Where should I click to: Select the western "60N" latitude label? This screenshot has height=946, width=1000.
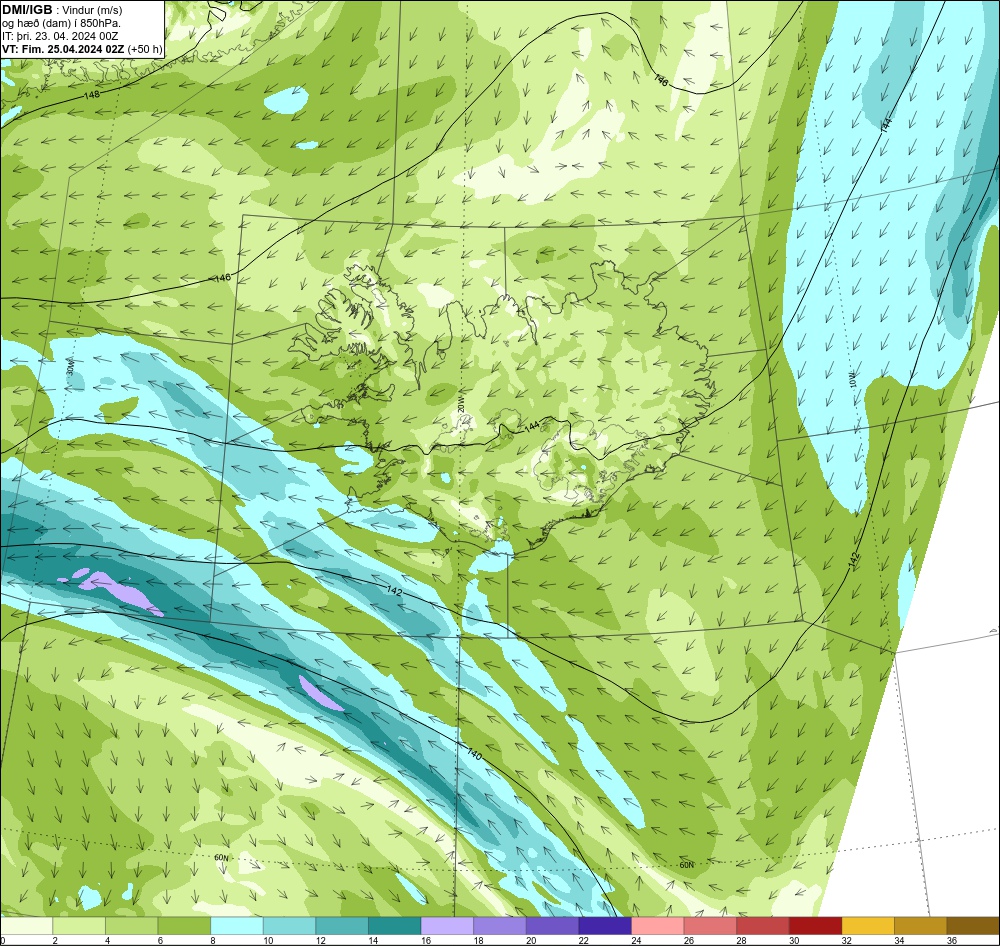(x=221, y=858)
